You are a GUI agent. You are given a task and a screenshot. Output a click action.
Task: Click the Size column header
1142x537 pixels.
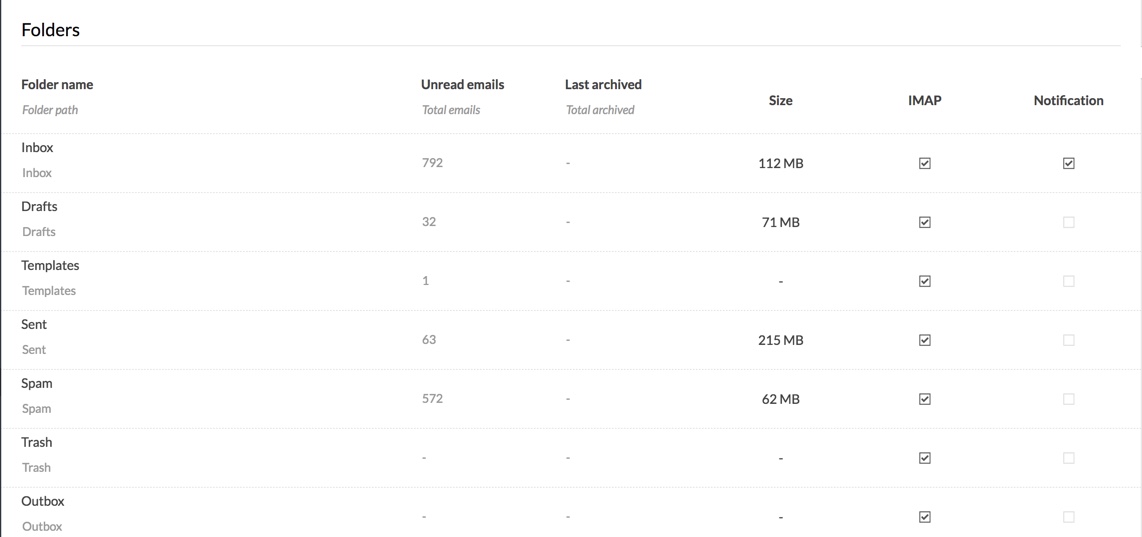pyautogui.click(x=780, y=101)
